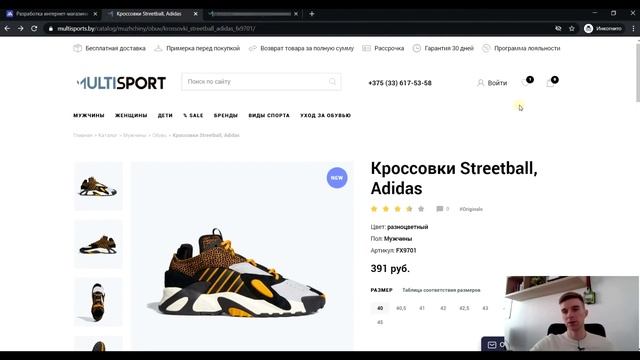The height and width of the screenshot is (360, 640).
Task: Switch to Разработка интернет-магазина tab
Action: pos(51,14)
